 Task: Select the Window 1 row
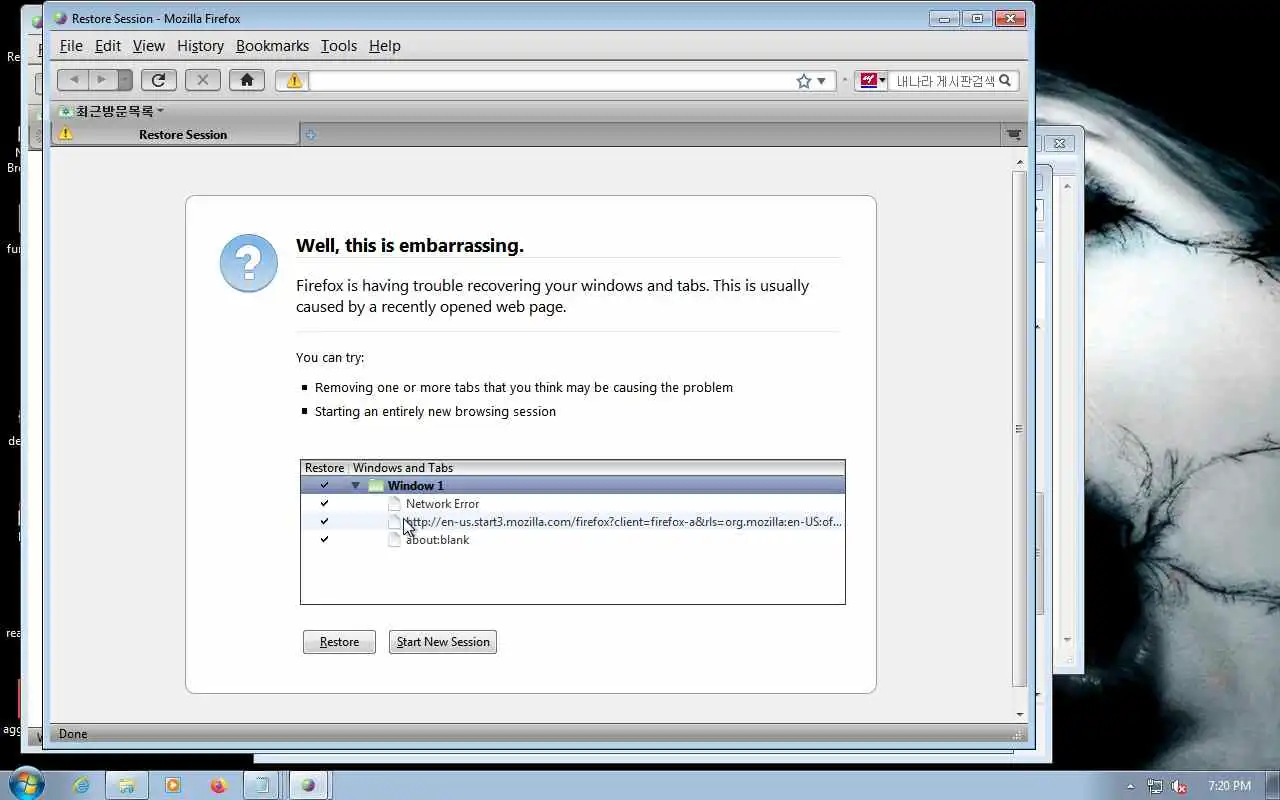(x=573, y=485)
